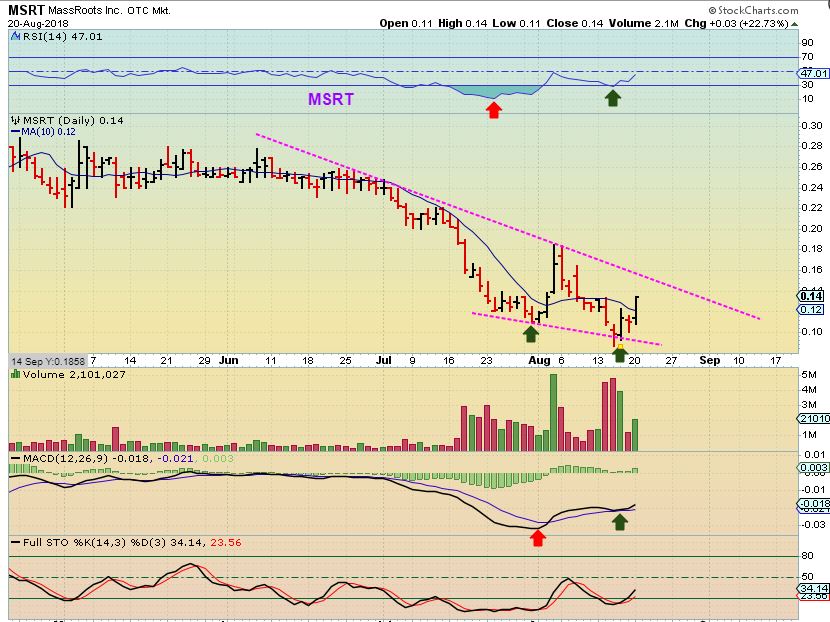Click the boxed 0.14 last-price tag
The height and width of the screenshot is (622, 830).
point(810,296)
